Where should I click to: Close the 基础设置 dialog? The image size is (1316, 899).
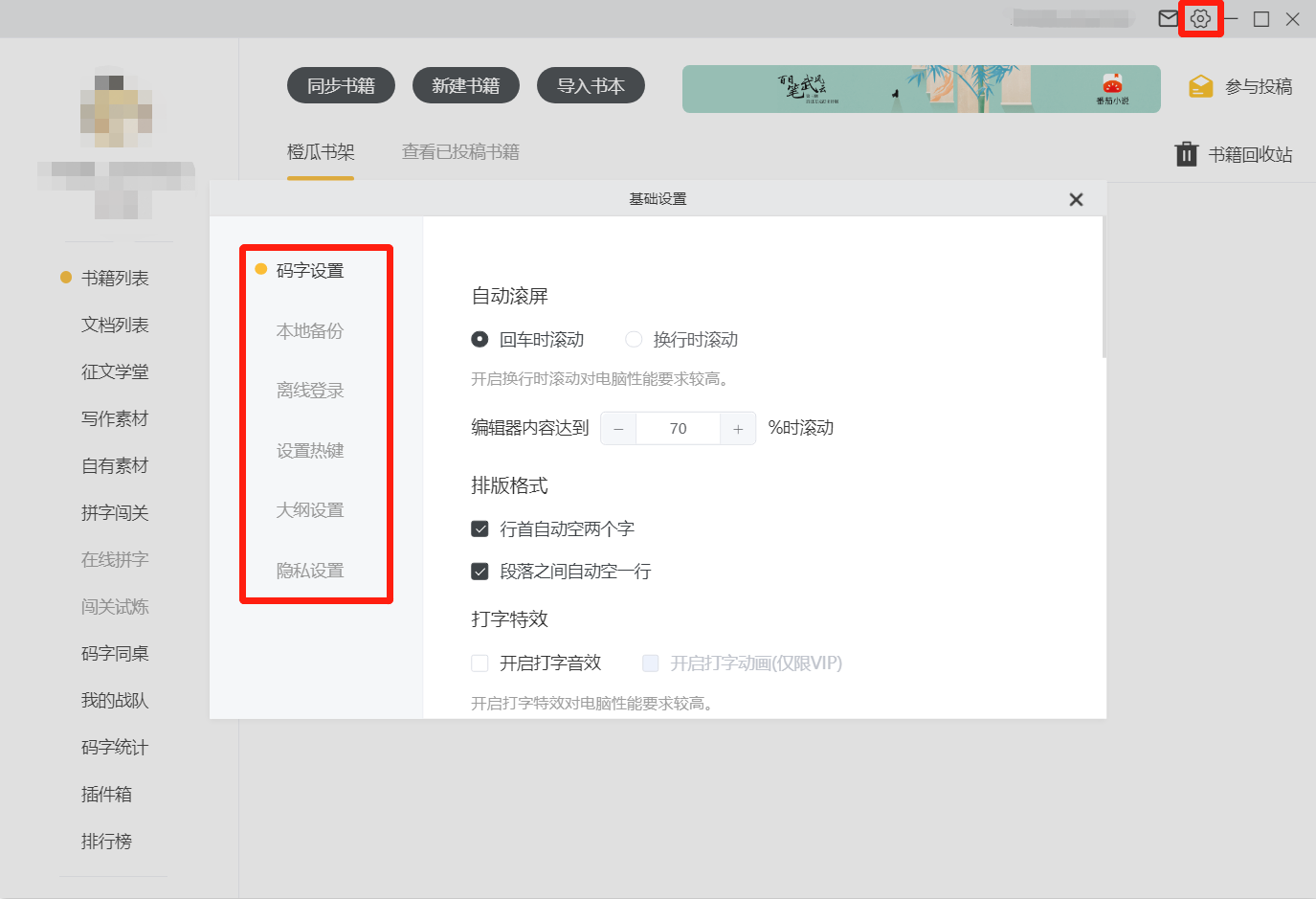pyautogui.click(x=1076, y=199)
